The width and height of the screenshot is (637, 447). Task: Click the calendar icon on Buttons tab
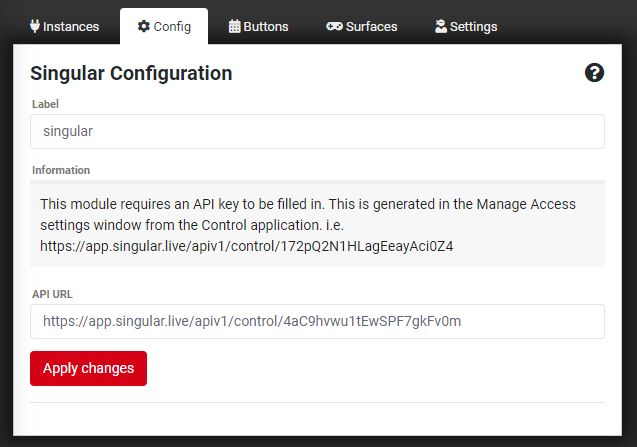(234, 27)
